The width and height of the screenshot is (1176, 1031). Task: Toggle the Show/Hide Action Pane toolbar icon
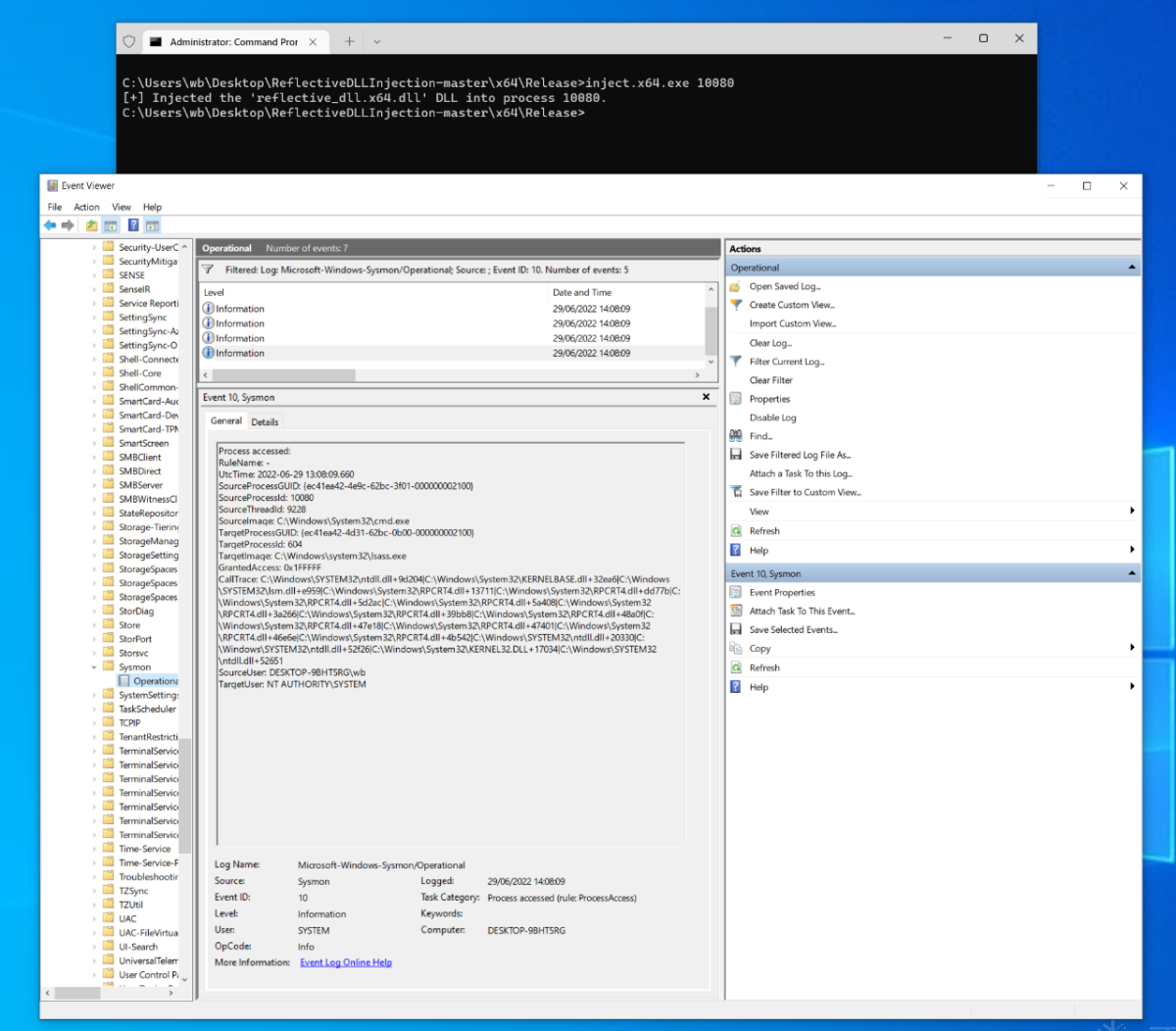pos(153,225)
